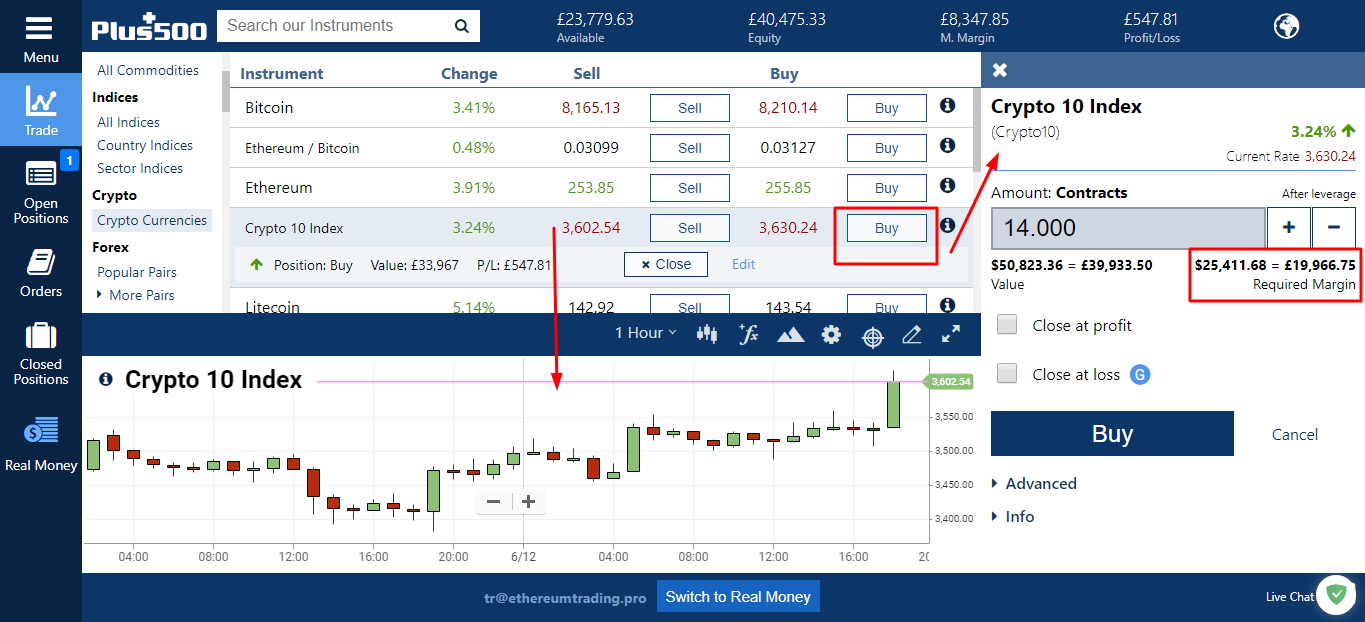The height and width of the screenshot is (622, 1365).
Task: Open the Orders book icon
Action: tap(41, 262)
